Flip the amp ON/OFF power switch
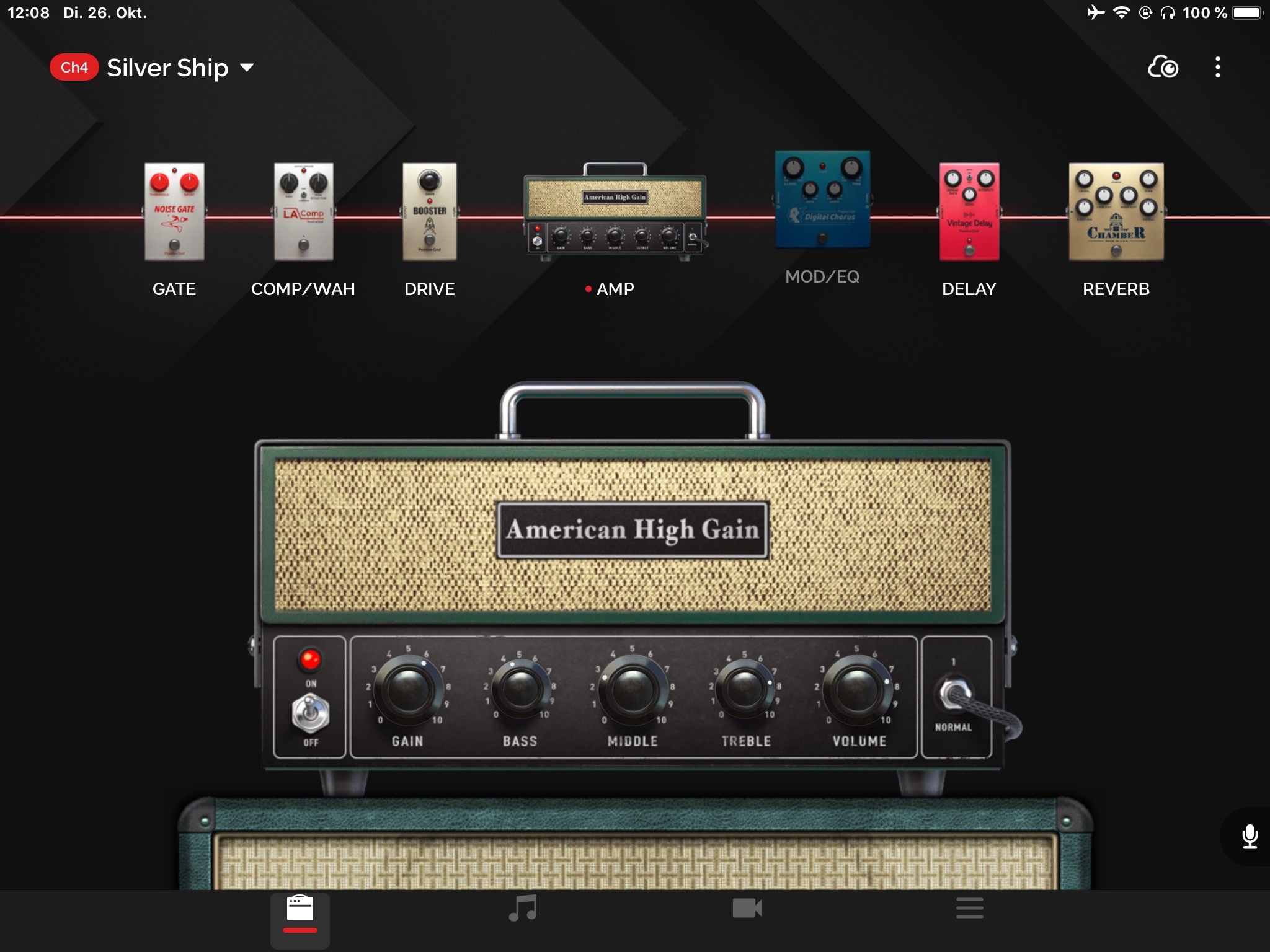1270x952 pixels. [x=310, y=713]
